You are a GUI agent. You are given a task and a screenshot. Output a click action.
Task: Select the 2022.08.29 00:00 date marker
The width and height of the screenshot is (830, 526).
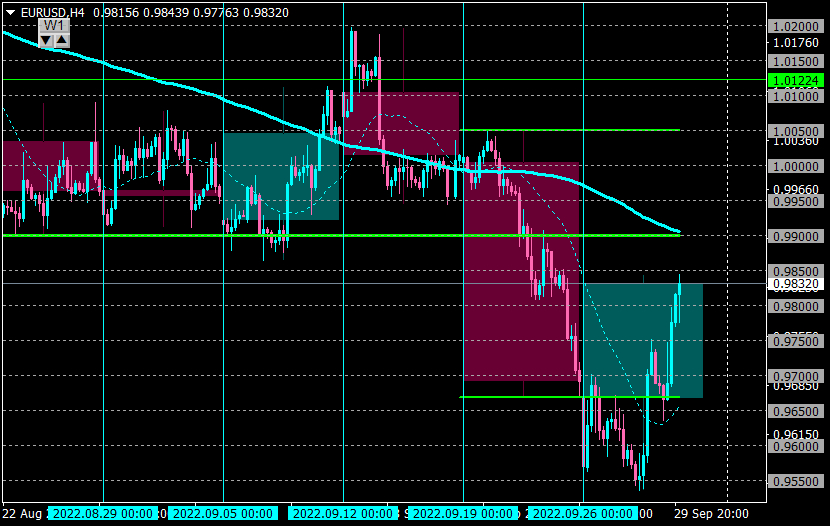tap(103, 513)
